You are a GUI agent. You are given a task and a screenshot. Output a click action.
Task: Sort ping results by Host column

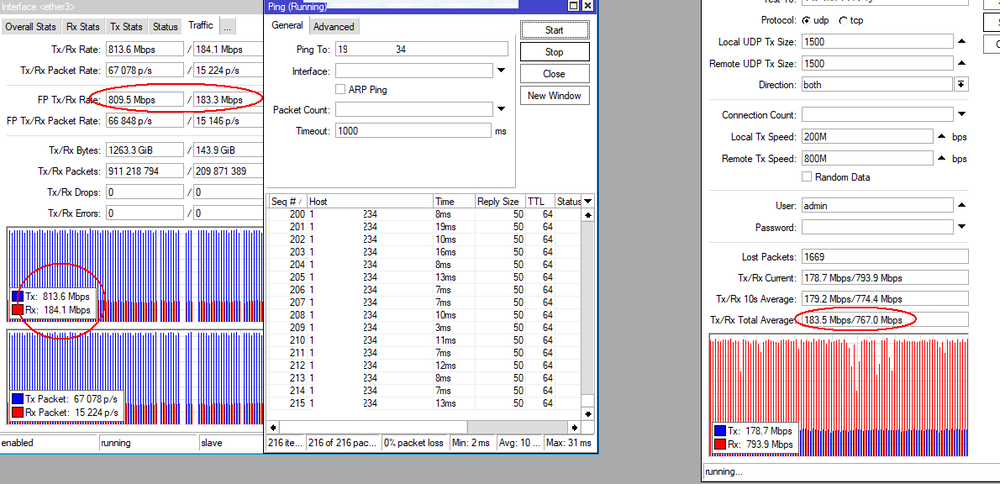point(370,202)
